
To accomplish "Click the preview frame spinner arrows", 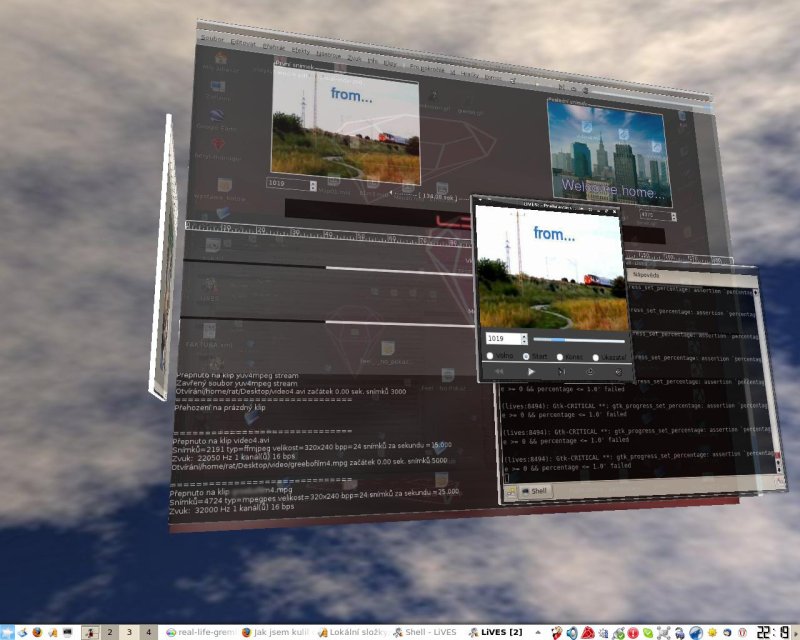I will (524, 338).
